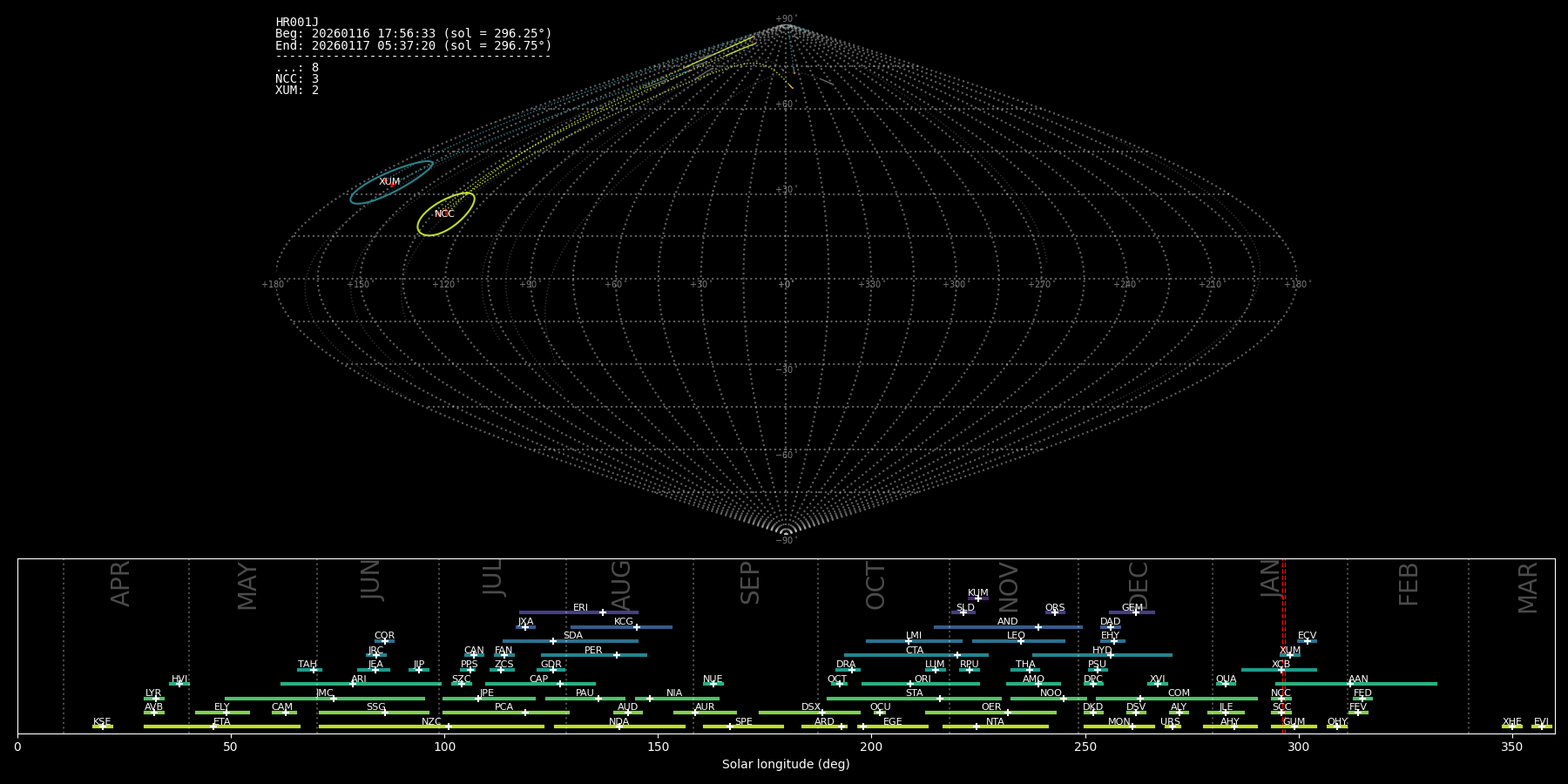The width and height of the screenshot is (1568, 784).
Task: Click the KUM shower label
Action: click(977, 592)
